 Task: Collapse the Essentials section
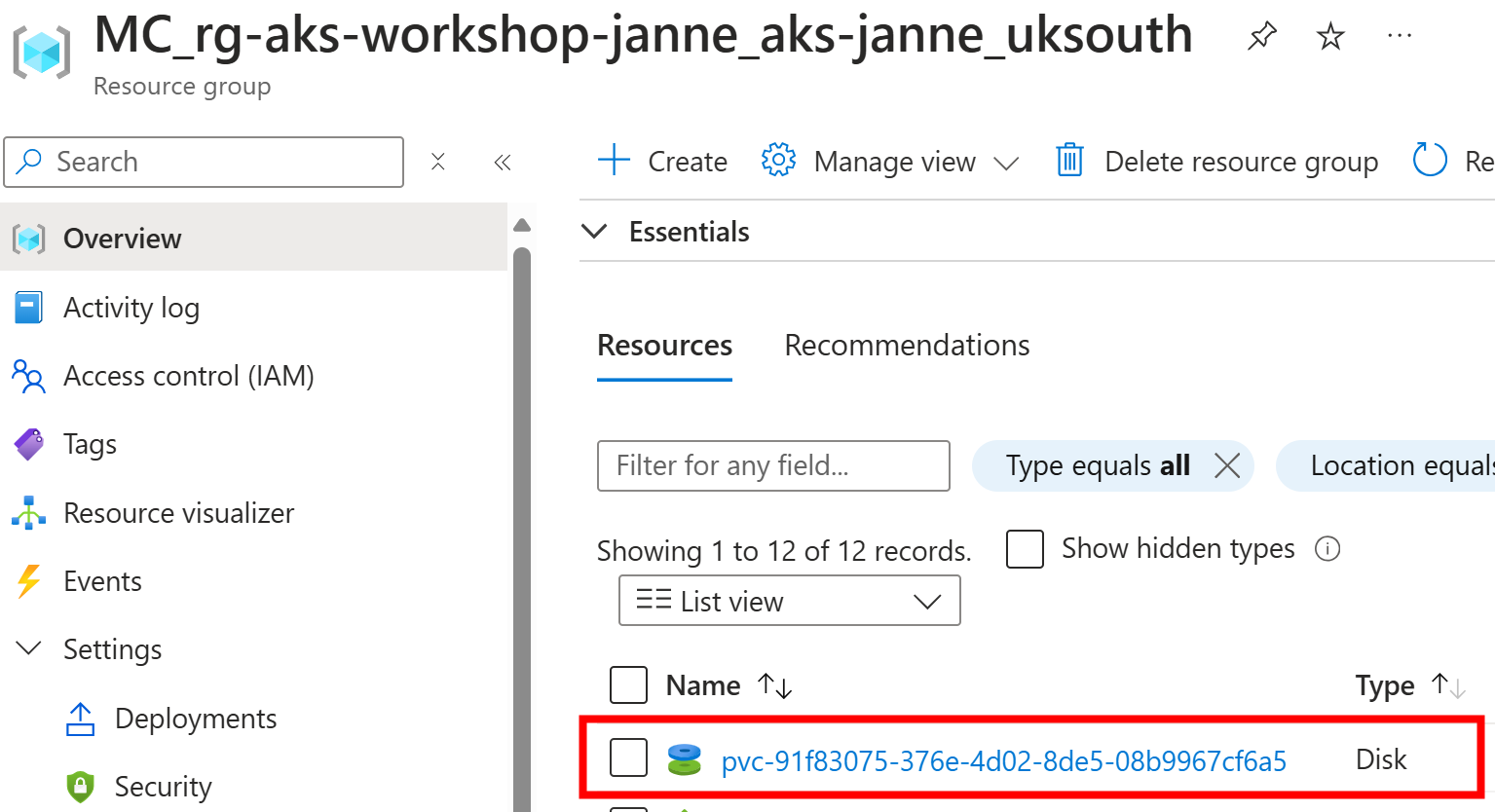(x=594, y=232)
